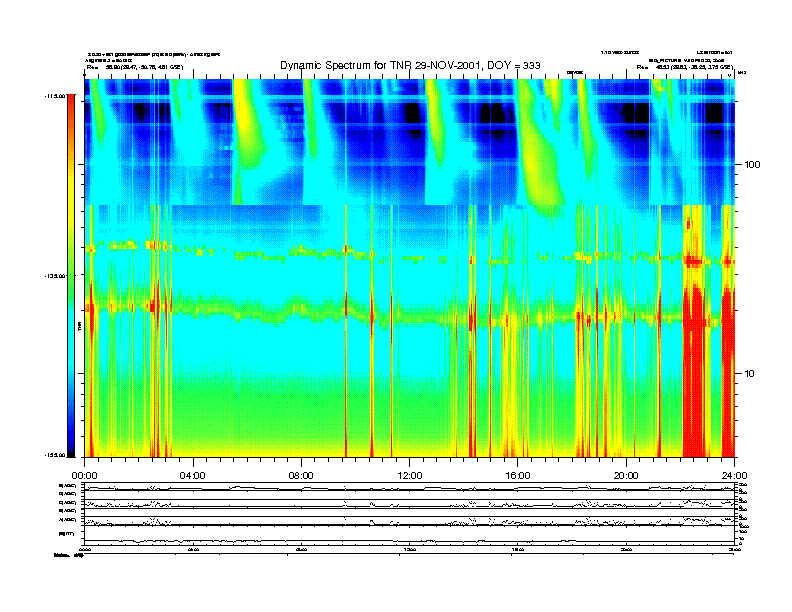Click the 100 frequency axis label

click(x=752, y=165)
